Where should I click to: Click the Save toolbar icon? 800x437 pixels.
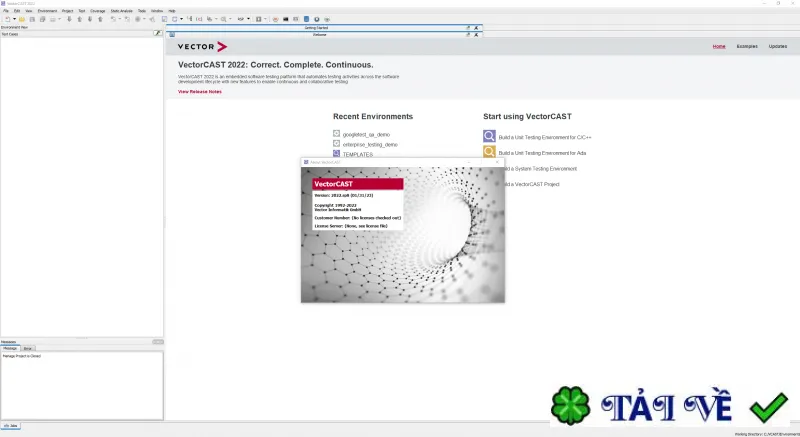32,19
